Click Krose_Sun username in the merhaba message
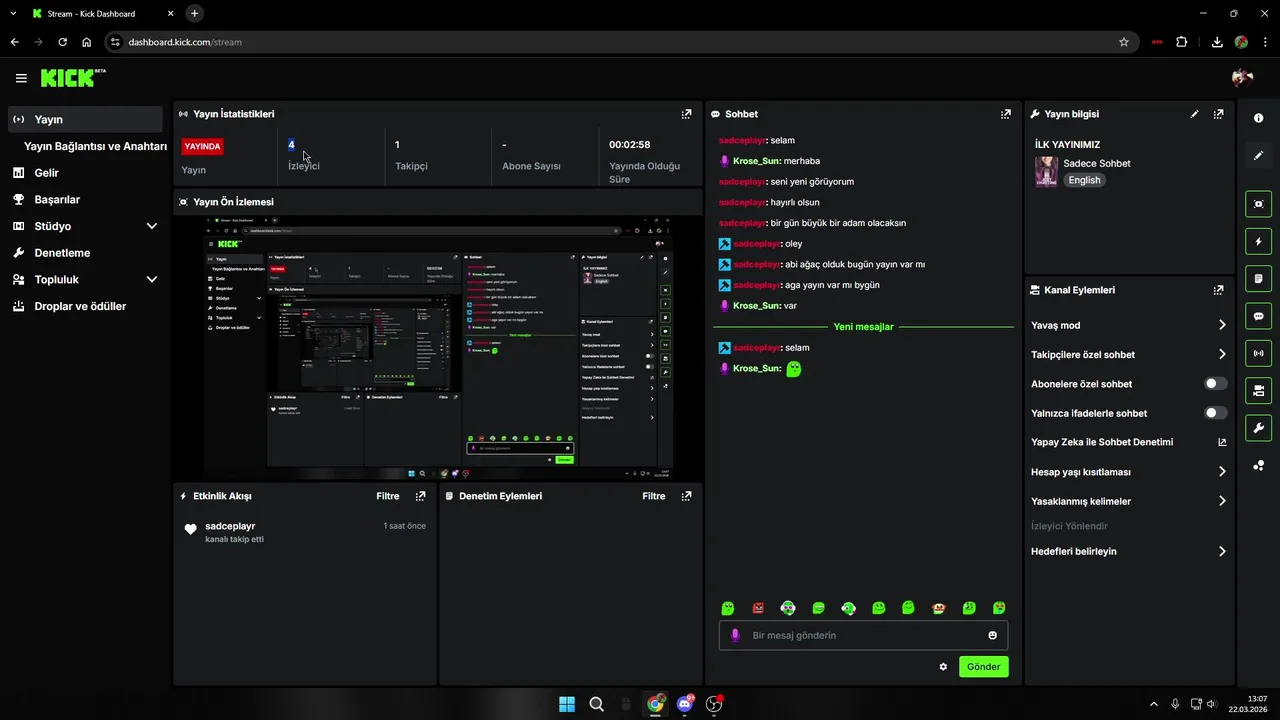 [x=756, y=161]
